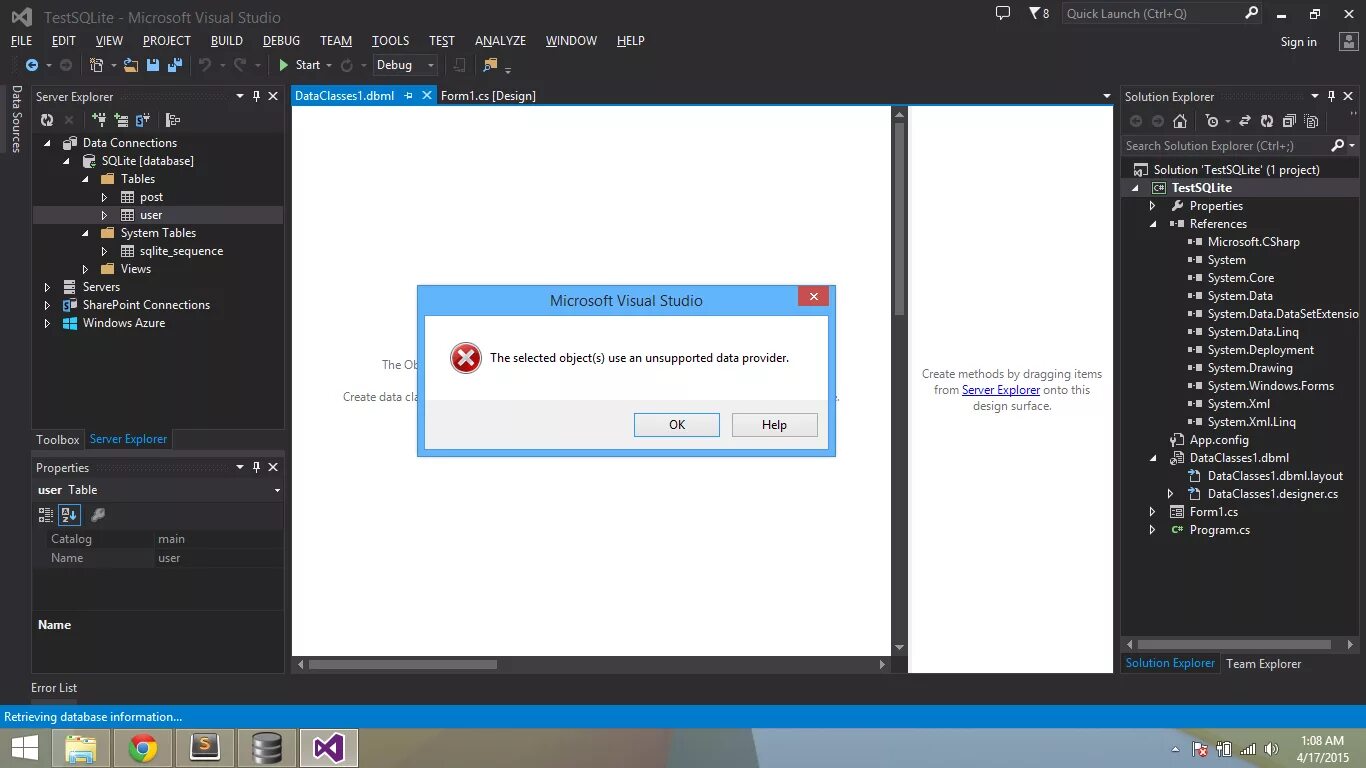Click Refresh icon in Solution Explorer
This screenshot has width=1366, height=768.
point(1267,121)
